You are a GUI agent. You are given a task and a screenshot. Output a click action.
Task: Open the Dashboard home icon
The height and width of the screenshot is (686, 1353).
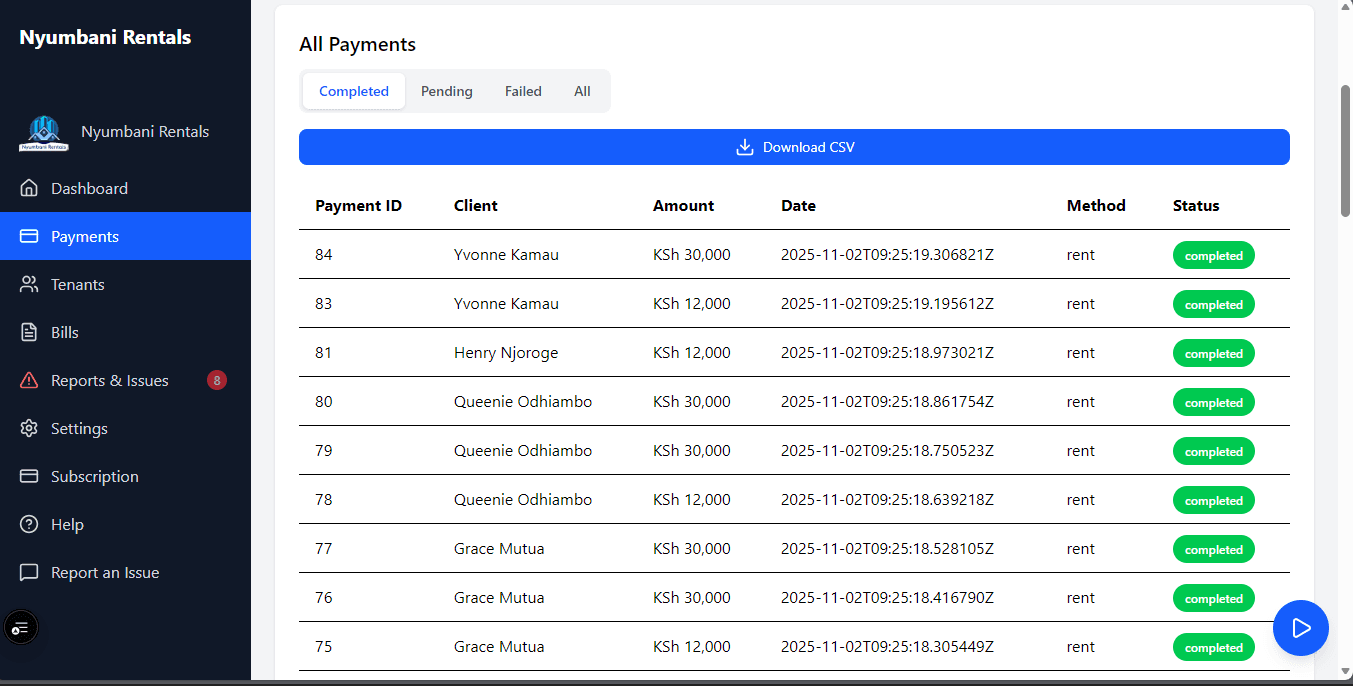point(27,188)
